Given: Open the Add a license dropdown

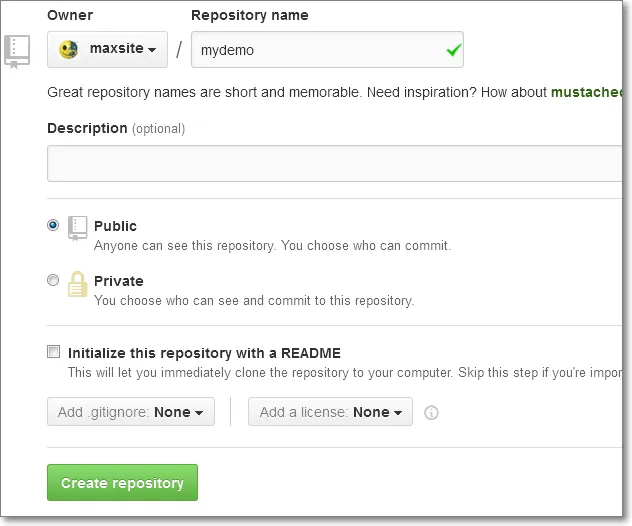Looking at the screenshot, I should click(330, 412).
